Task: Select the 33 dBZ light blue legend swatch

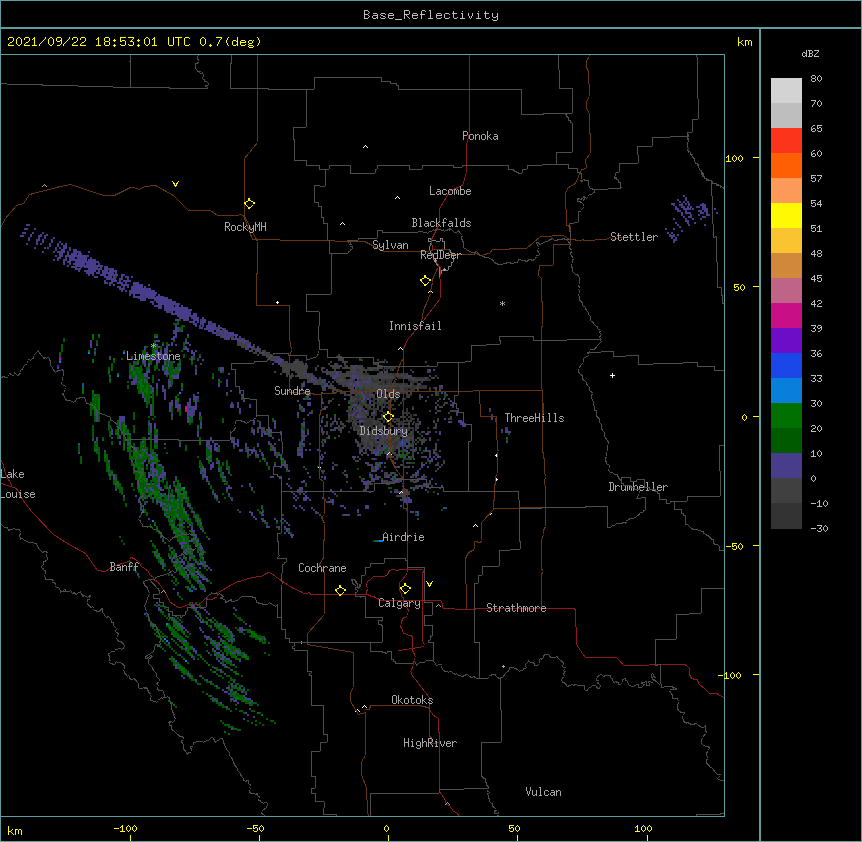Action: pos(786,391)
